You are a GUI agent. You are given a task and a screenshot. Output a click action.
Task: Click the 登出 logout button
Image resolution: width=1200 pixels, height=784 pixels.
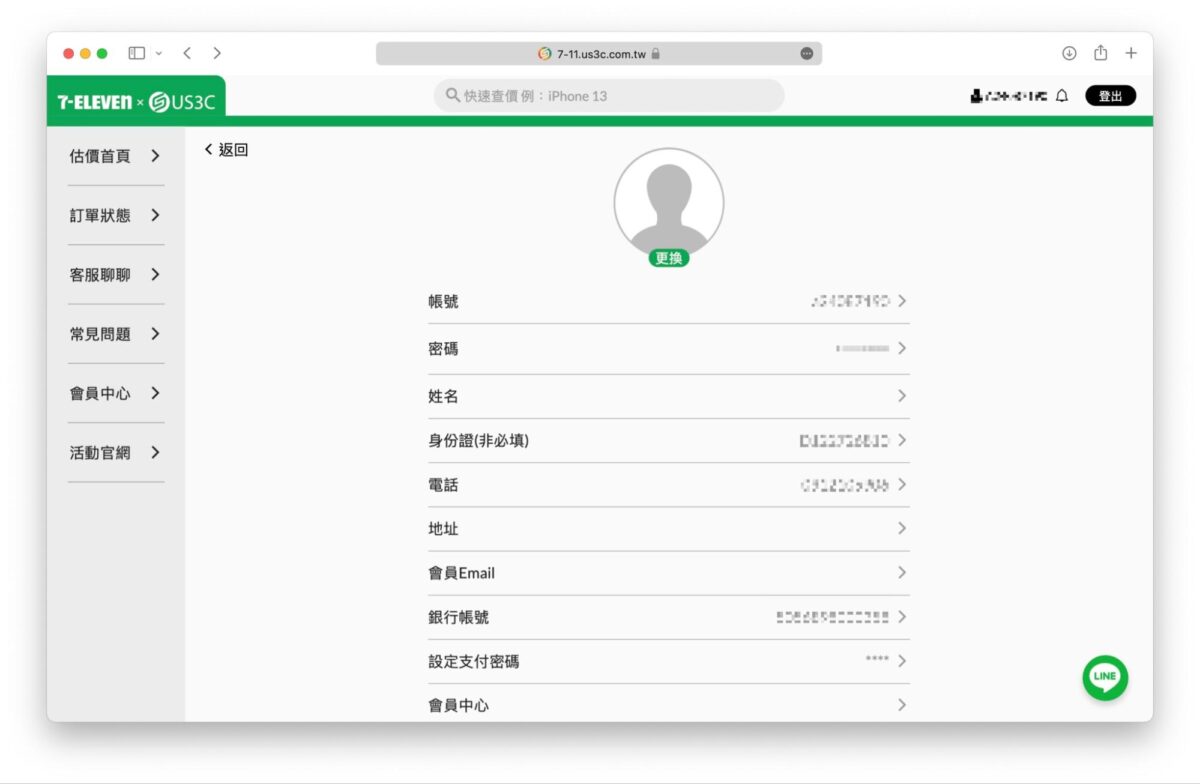click(1110, 96)
